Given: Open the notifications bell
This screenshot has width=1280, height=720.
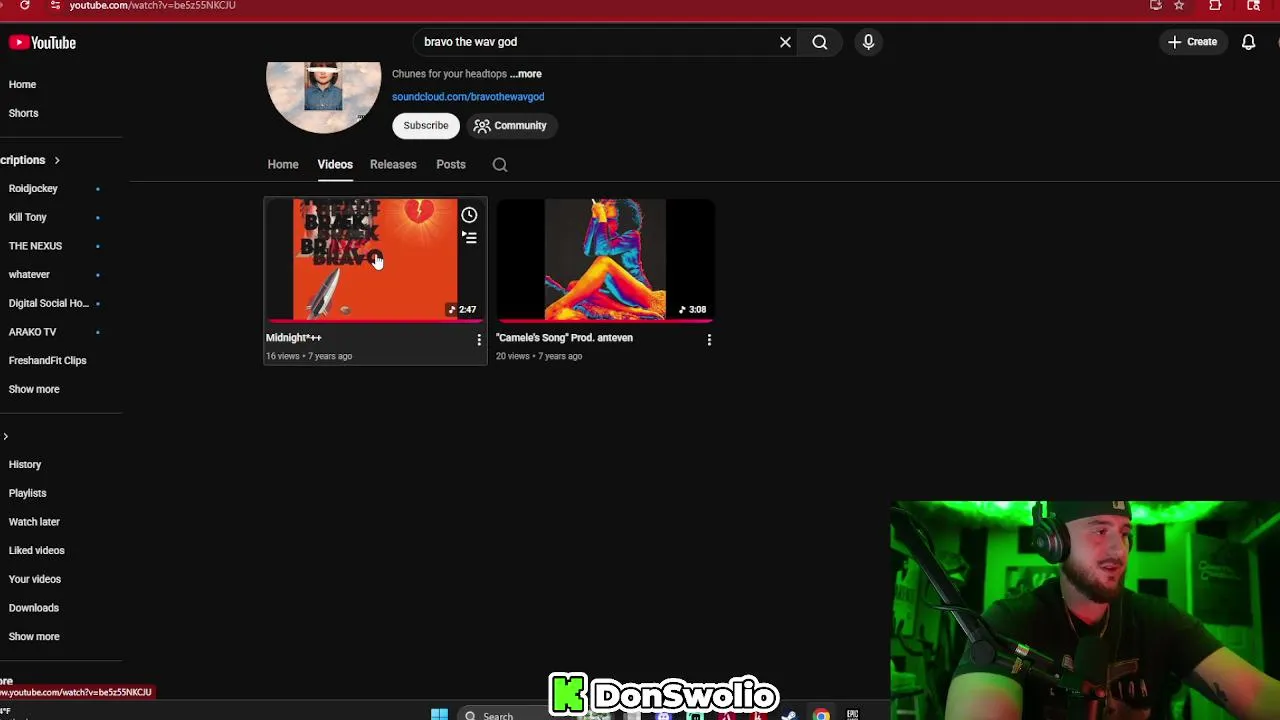Looking at the screenshot, I should click(x=1248, y=42).
